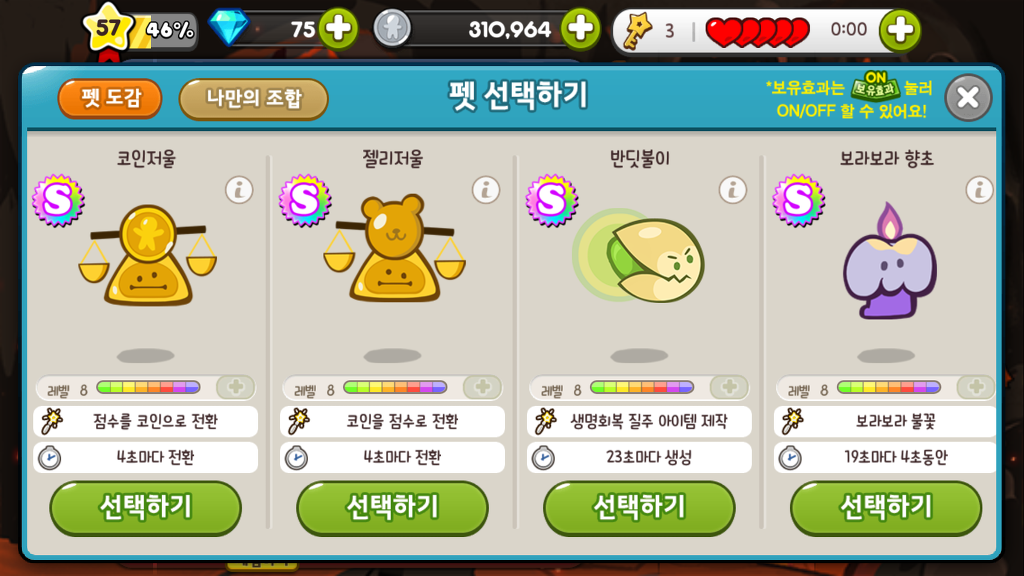Click the 반딧불이 level upgrade plus

(x=729, y=387)
